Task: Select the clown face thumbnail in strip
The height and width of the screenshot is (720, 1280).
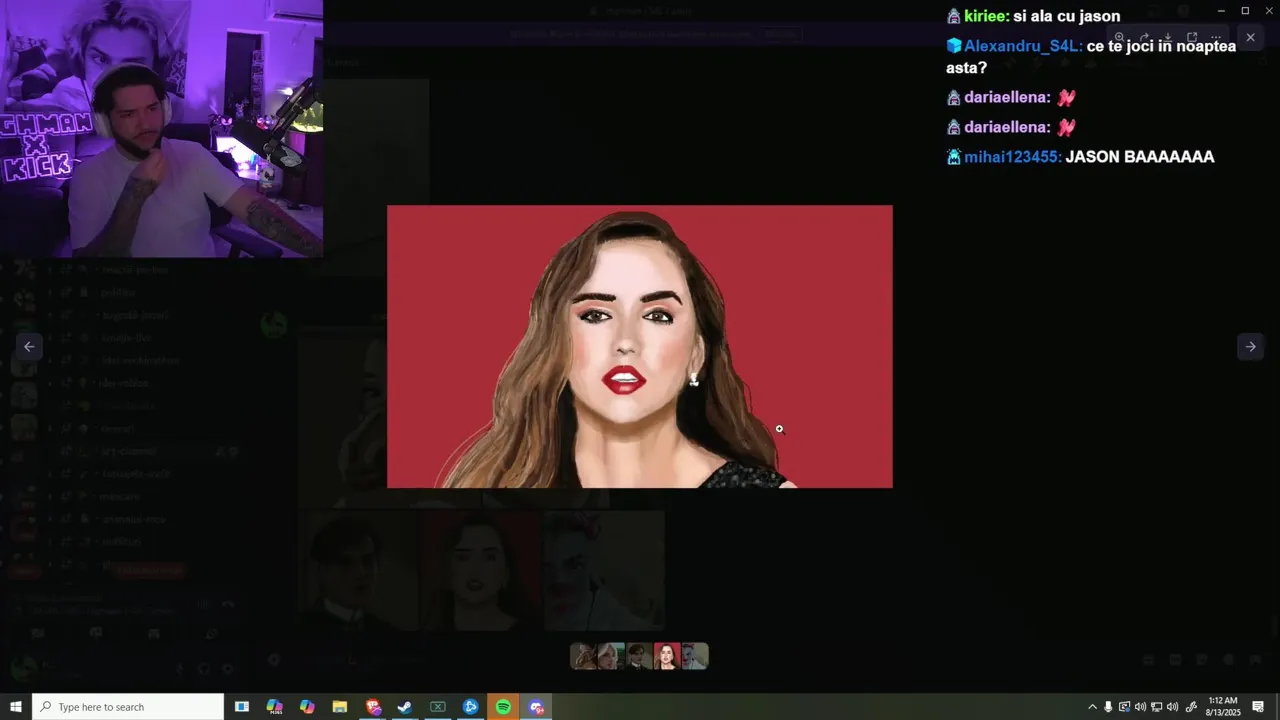Action: [x=695, y=656]
